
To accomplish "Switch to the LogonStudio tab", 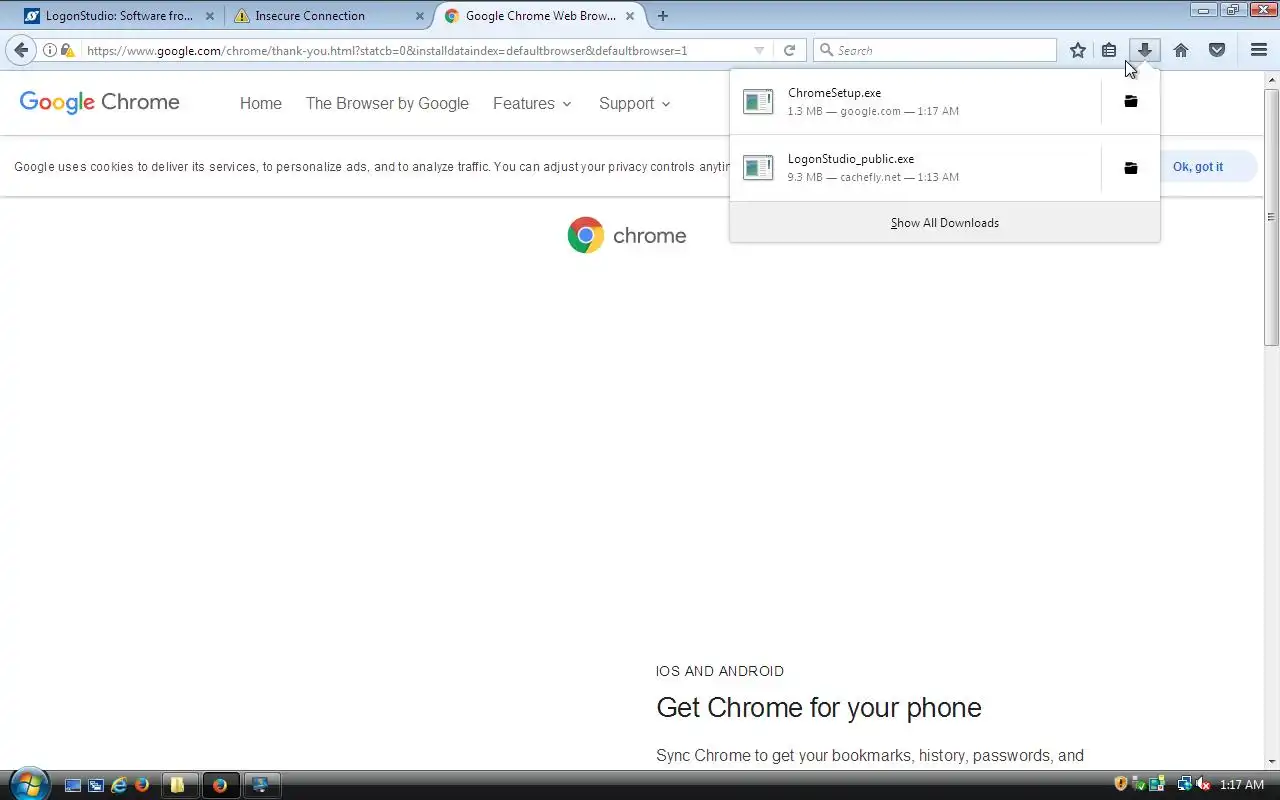I will click(118, 16).
